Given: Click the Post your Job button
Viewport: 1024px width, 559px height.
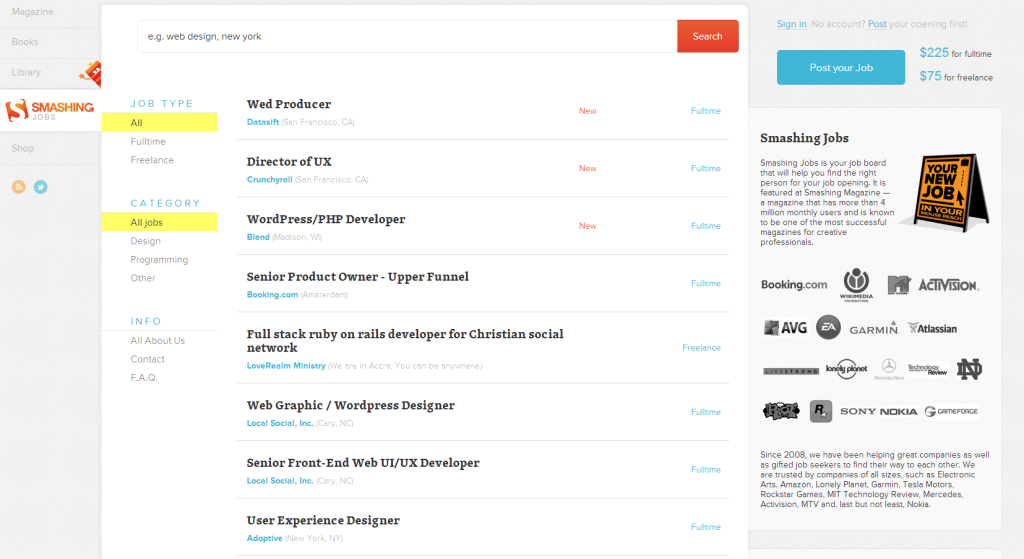Looking at the screenshot, I should coord(841,68).
